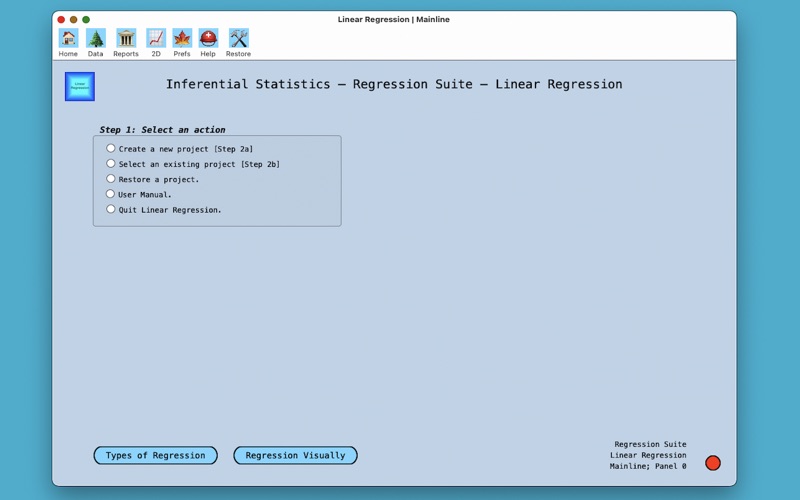Open the Help helmet icon
Screen dimensions: 800x500
point(208,38)
